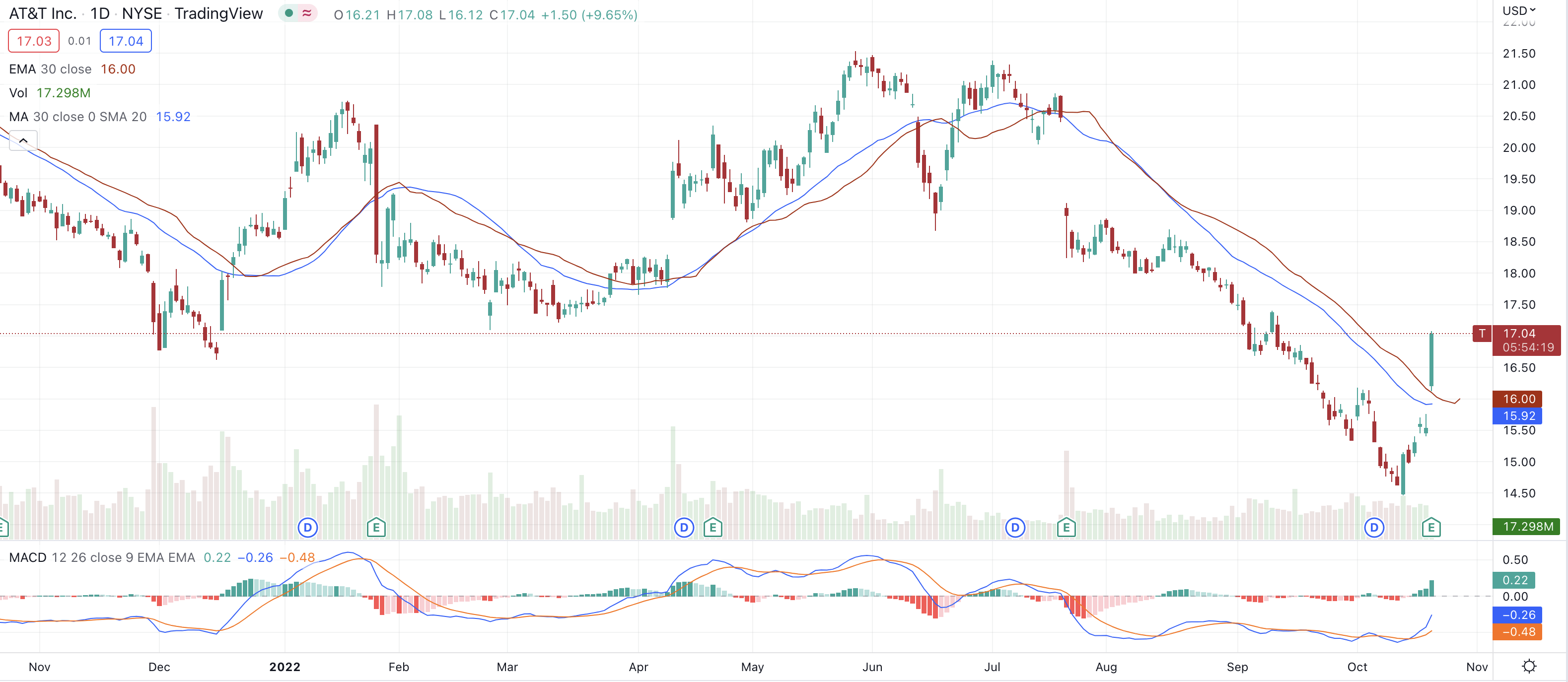The width and height of the screenshot is (1568, 682).
Task: Click the green 0.22 MACD histogram label
Action: click(x=1515, y=580)
